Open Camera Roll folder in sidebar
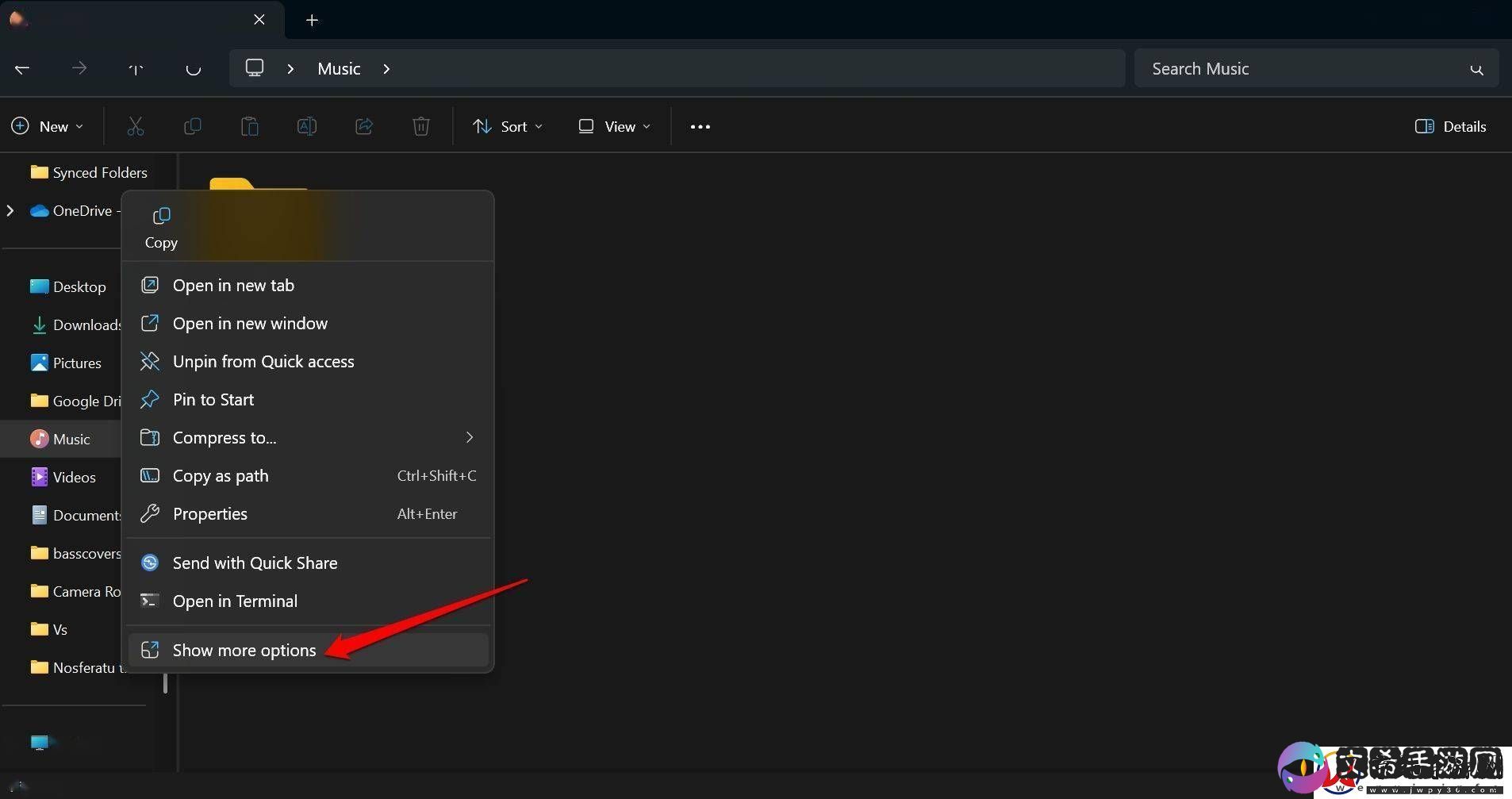 point(75,592)
